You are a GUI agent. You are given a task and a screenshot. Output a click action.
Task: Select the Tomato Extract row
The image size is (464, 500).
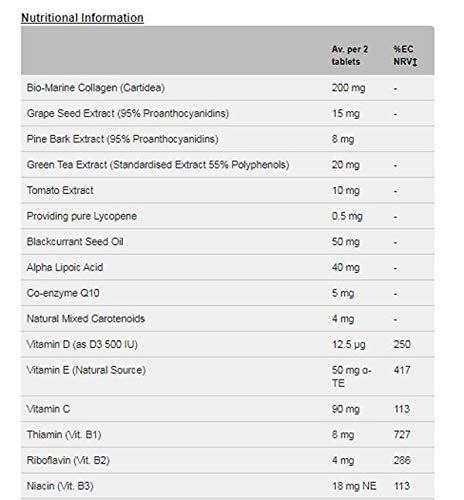pos(228,190)
